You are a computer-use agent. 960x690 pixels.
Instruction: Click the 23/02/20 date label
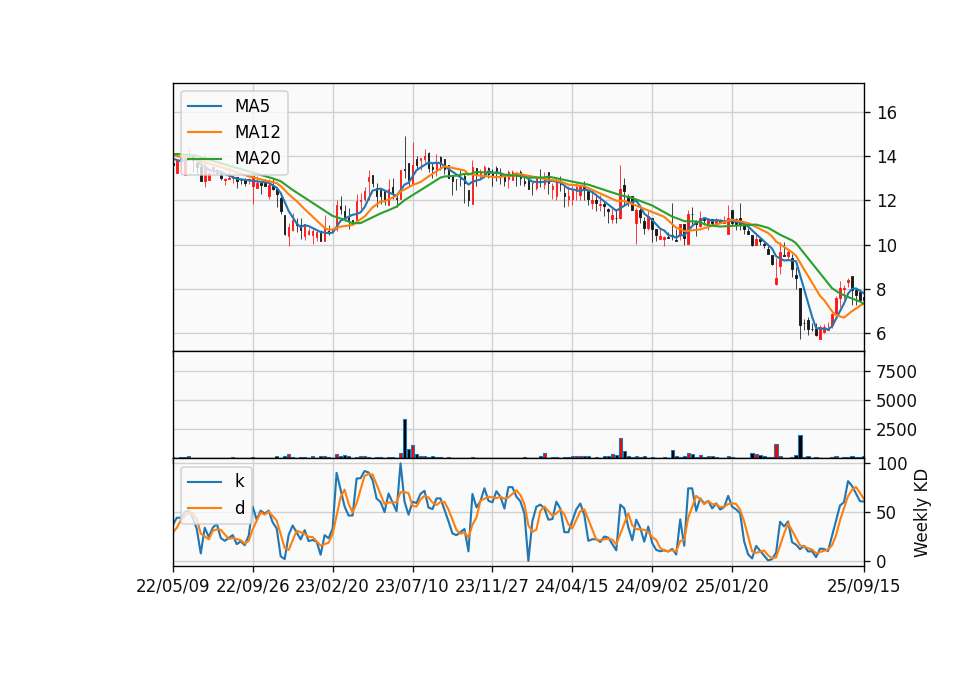(x=332, y=586)
